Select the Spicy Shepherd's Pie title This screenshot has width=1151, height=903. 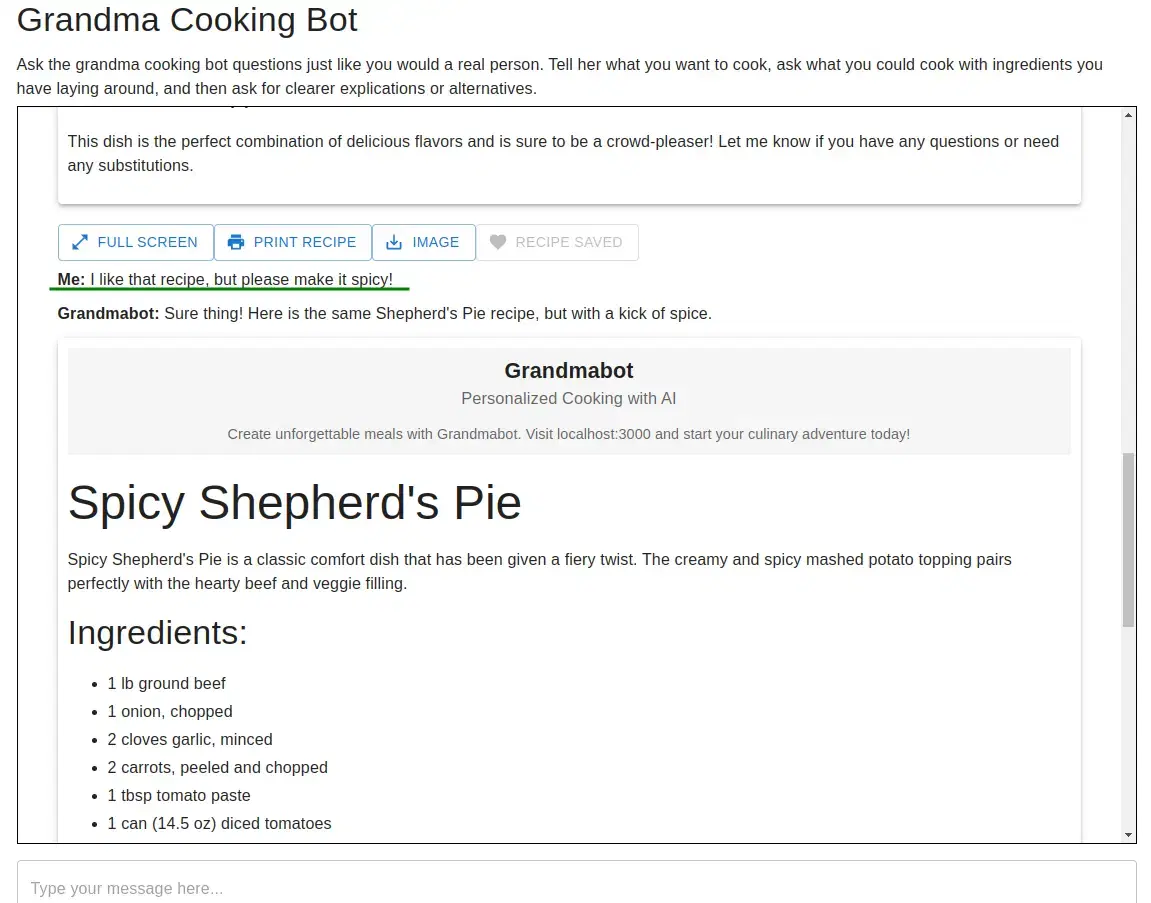[x=294, y=503]
